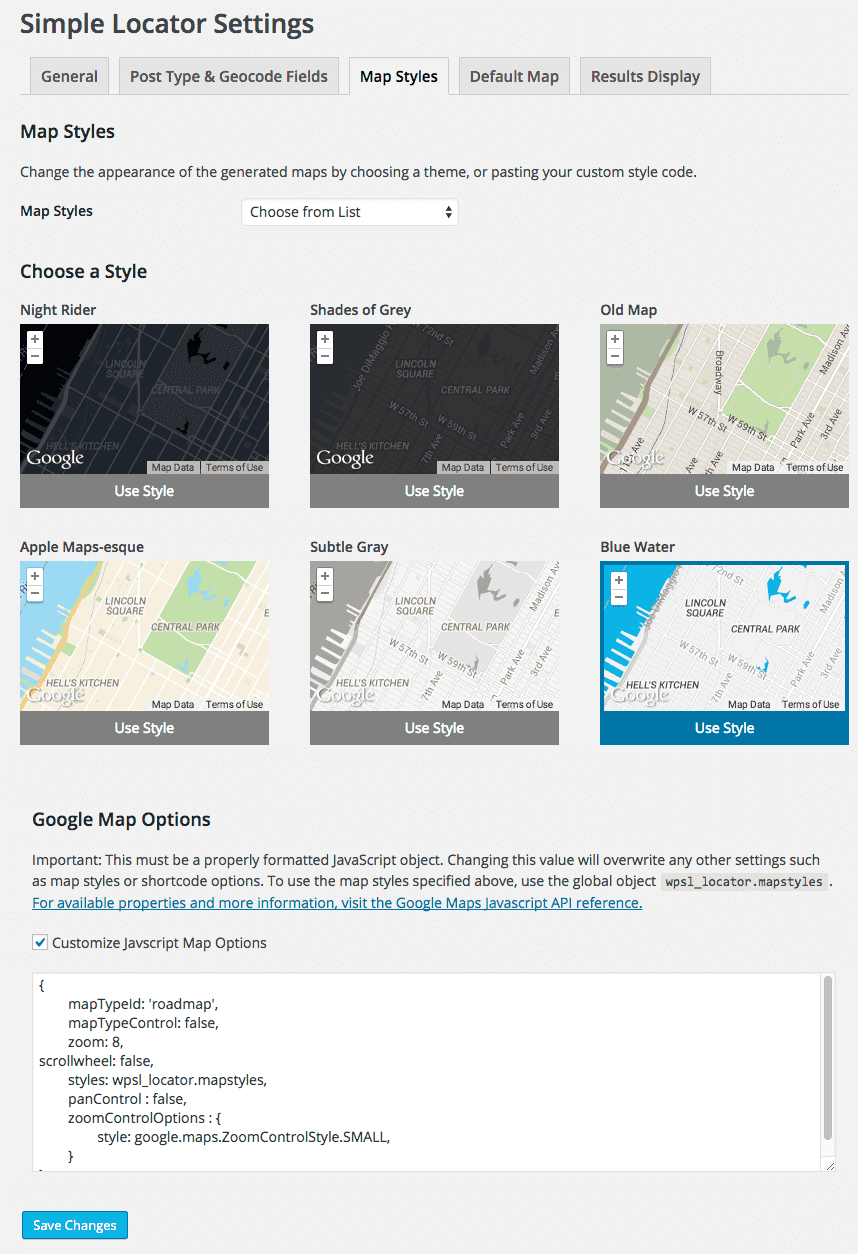Open the Results Display tab
The height and width of the screenshot is (1254, 858).
(x=645, y=76)
